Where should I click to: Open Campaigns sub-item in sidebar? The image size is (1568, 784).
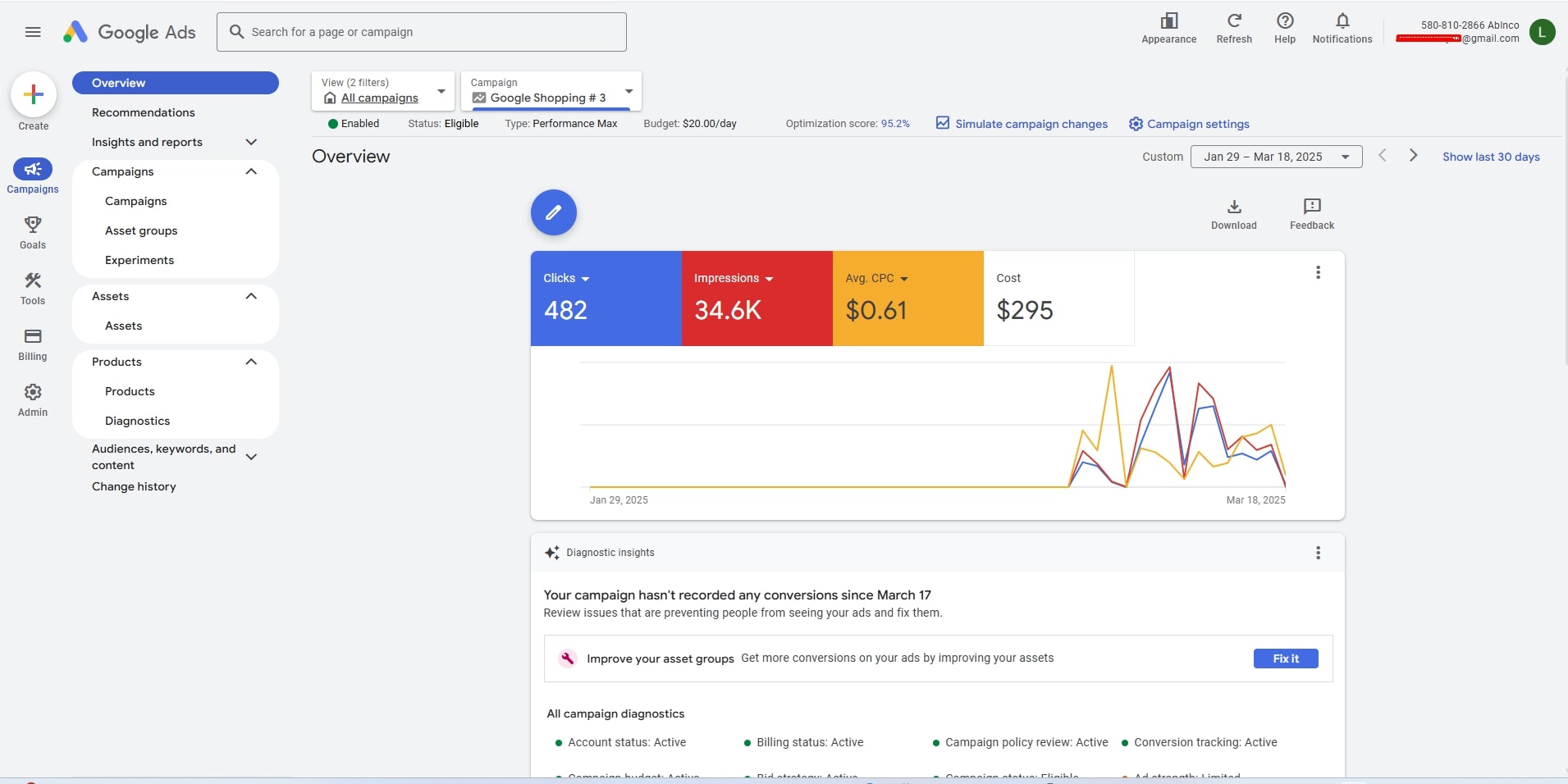pyautogui.click(x=136, y=201)
